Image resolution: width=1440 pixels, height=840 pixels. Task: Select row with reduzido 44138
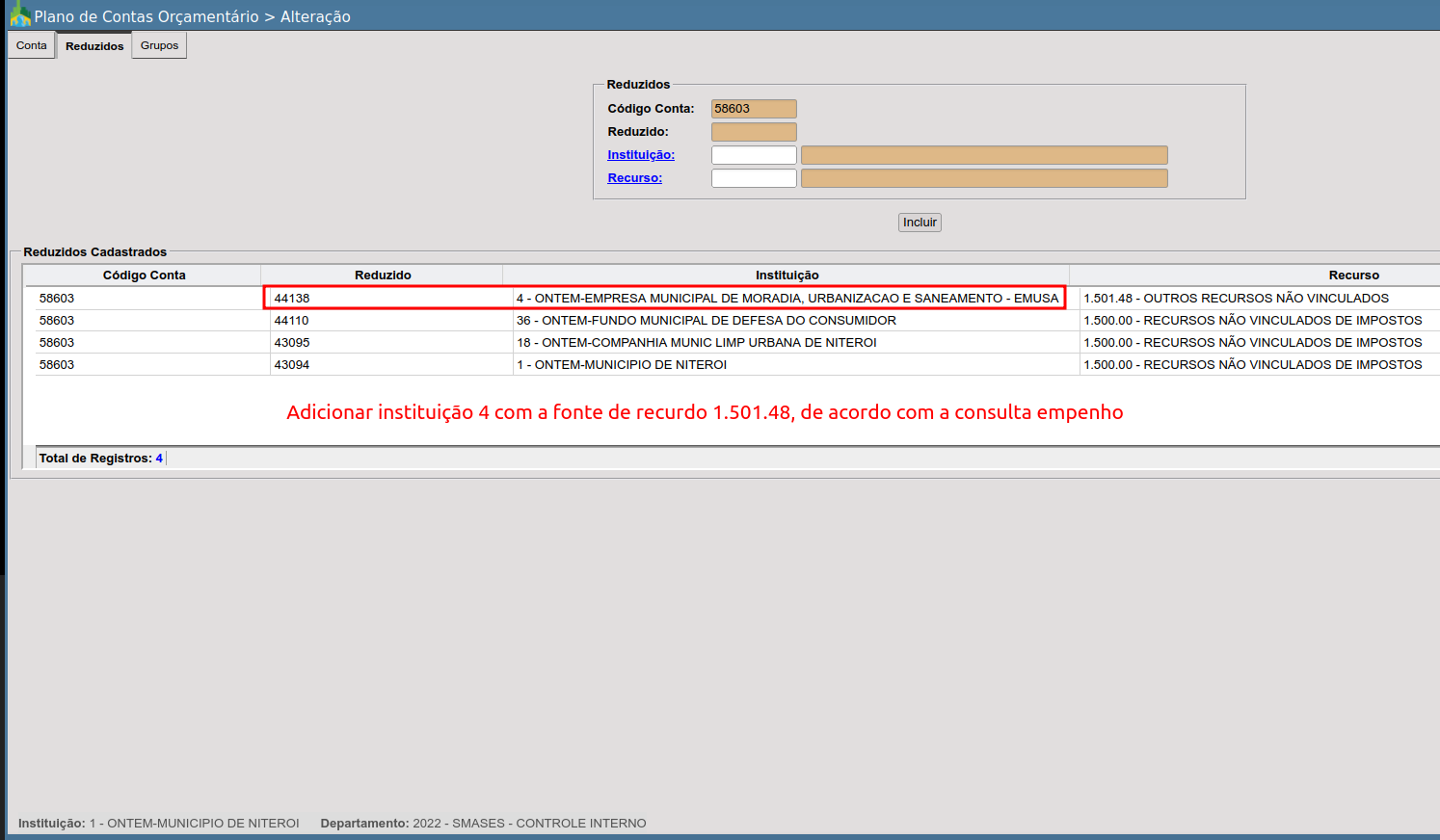292,299
